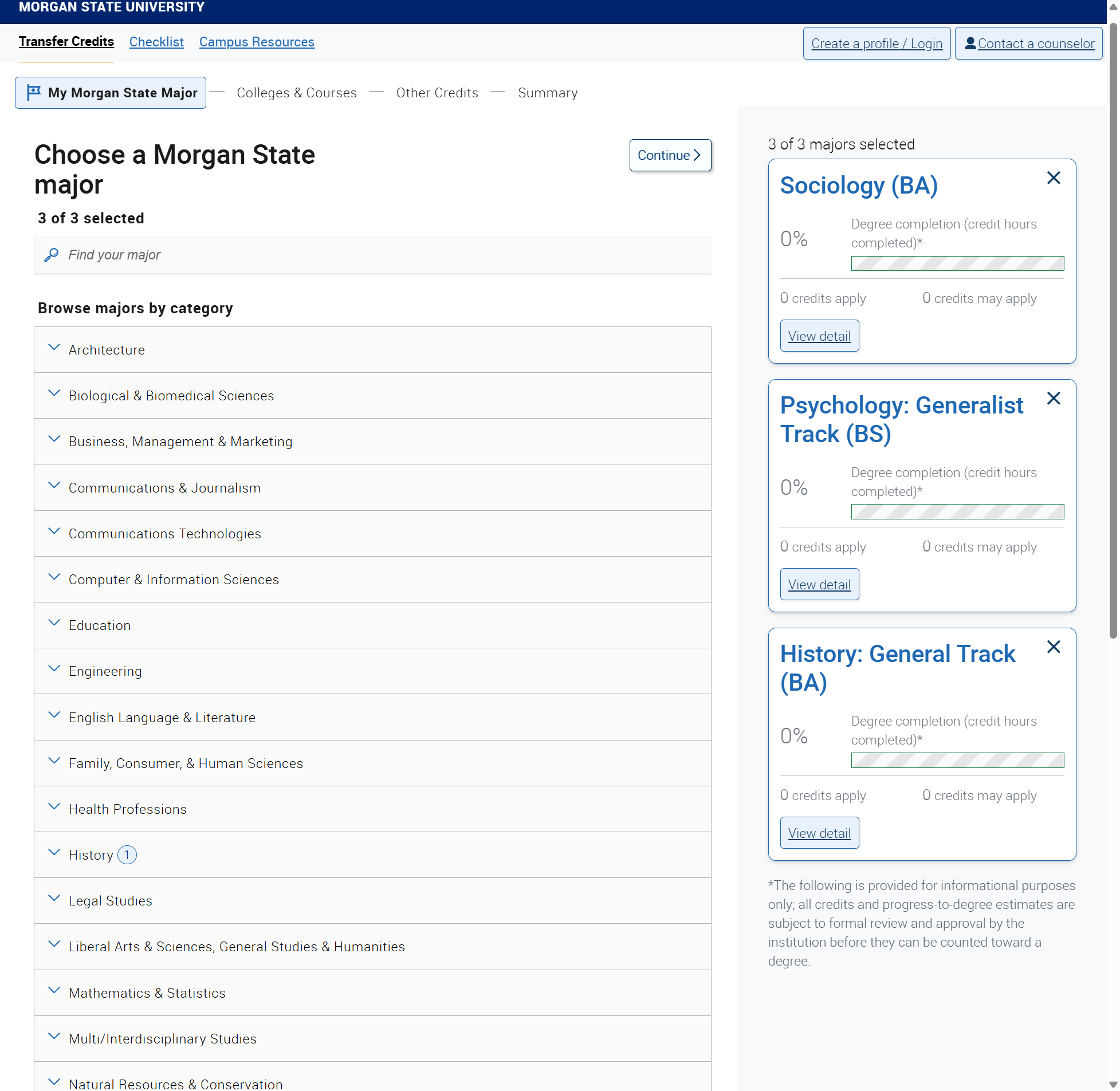Image resolution: width=1120 pixels, height=1091 pixels.
Task: Select My Morgan State Major step
Action: point(111,93)
